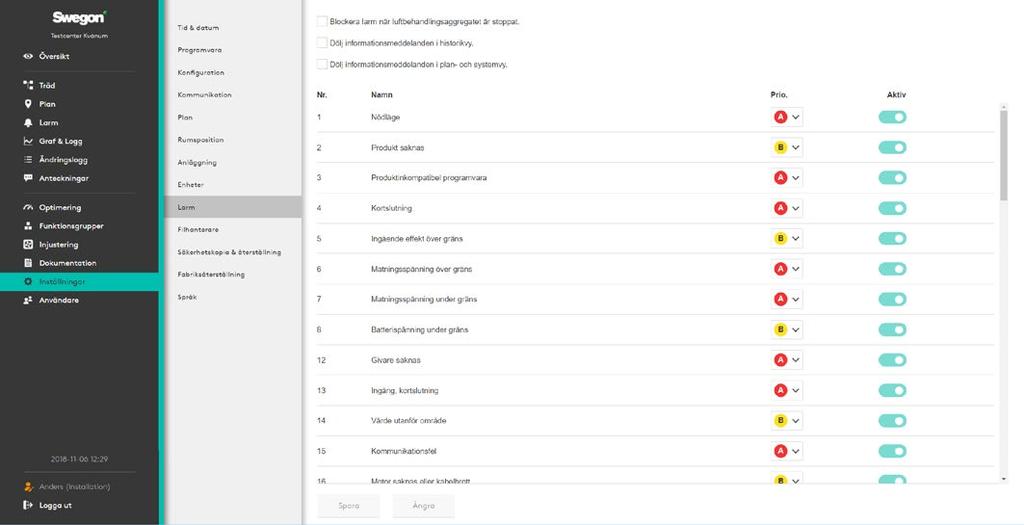Open priority dropdown arrow for Kortslutning
The image size is (1024, 525).
pos(795,208)
